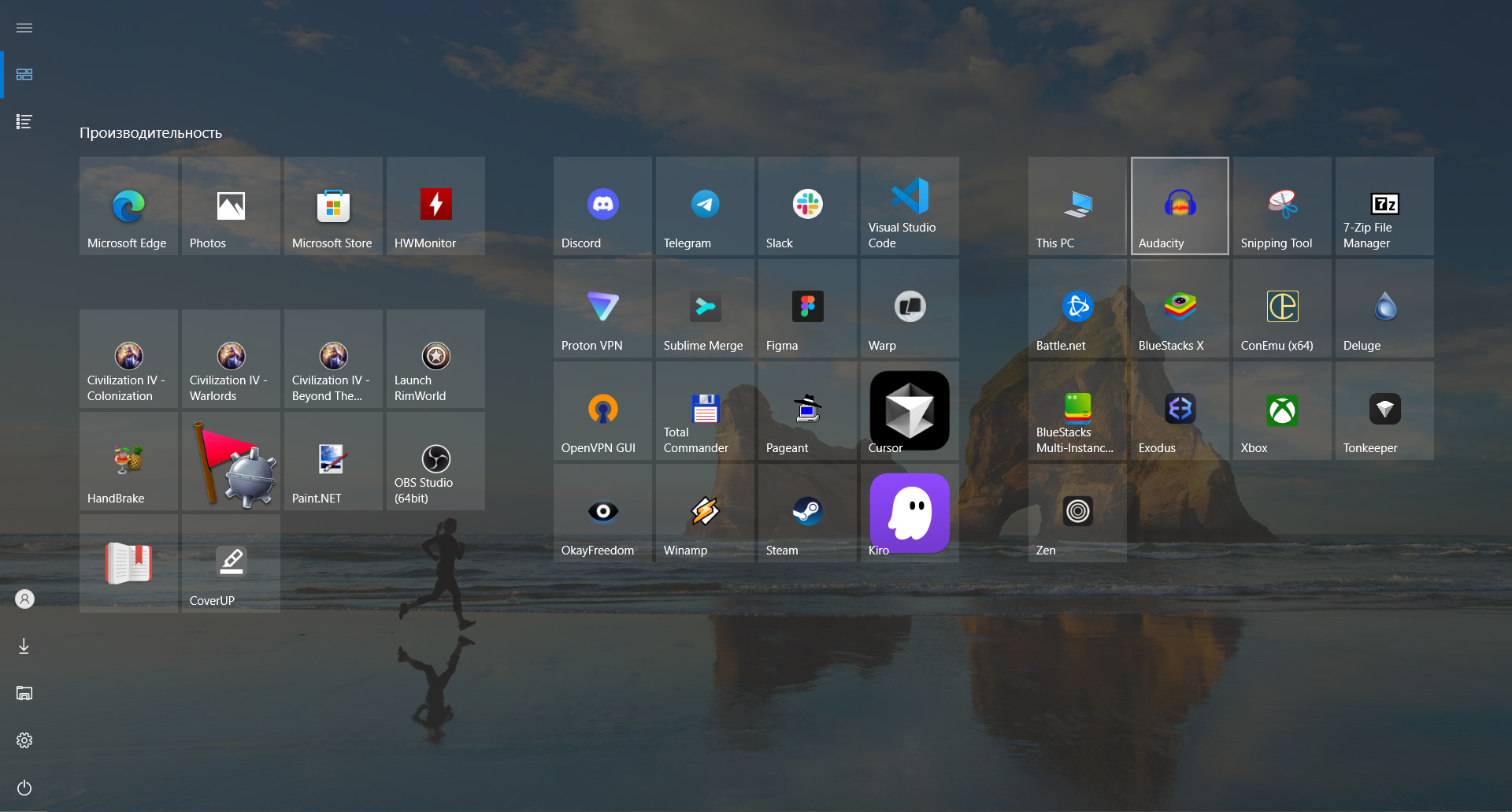The width and height of the screenshot is (1512, 812).
Task: Launch the Cursor editor tile
Action: tap(910, 410)
